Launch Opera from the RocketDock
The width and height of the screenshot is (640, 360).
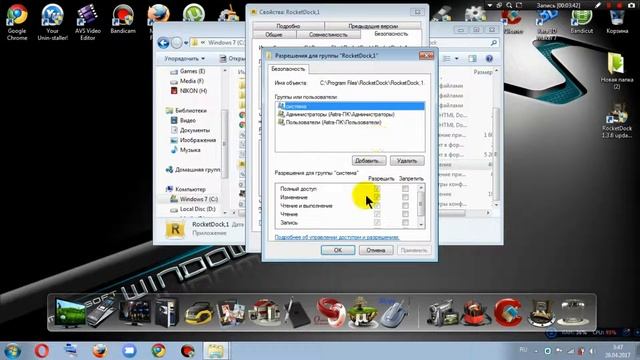[330, 313]
